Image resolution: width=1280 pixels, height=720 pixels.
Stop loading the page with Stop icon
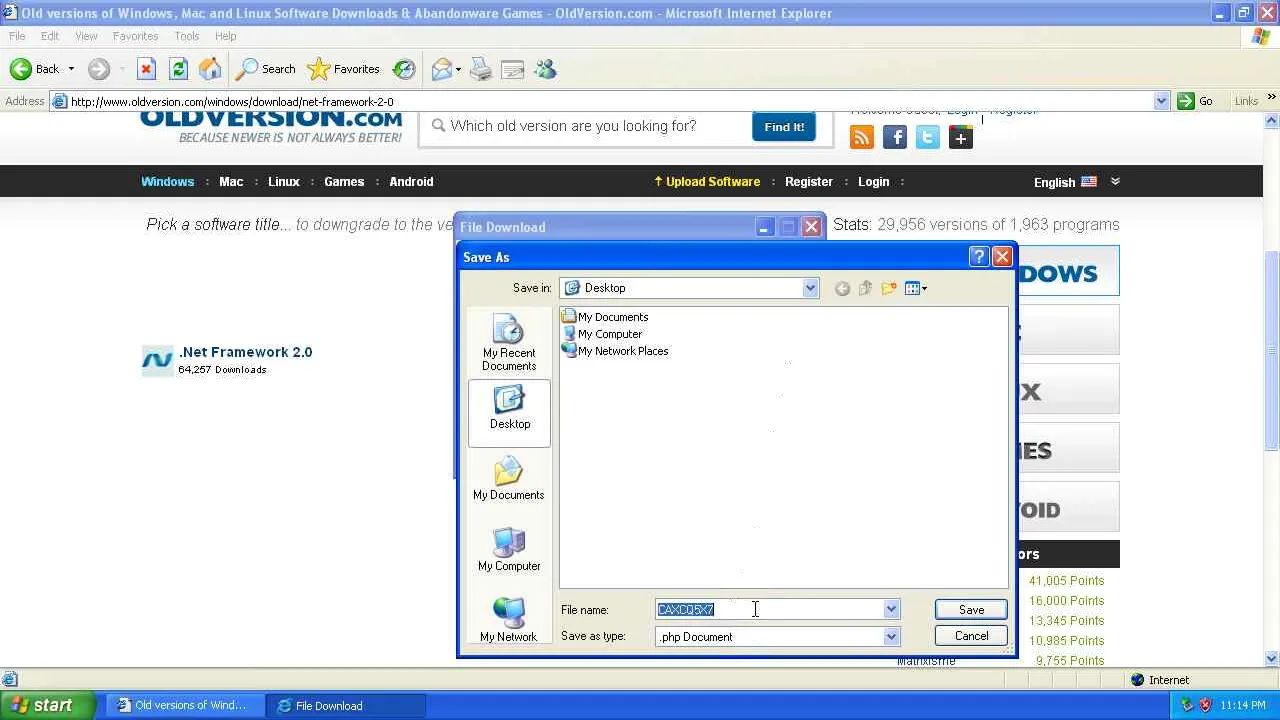coord(146,69)
